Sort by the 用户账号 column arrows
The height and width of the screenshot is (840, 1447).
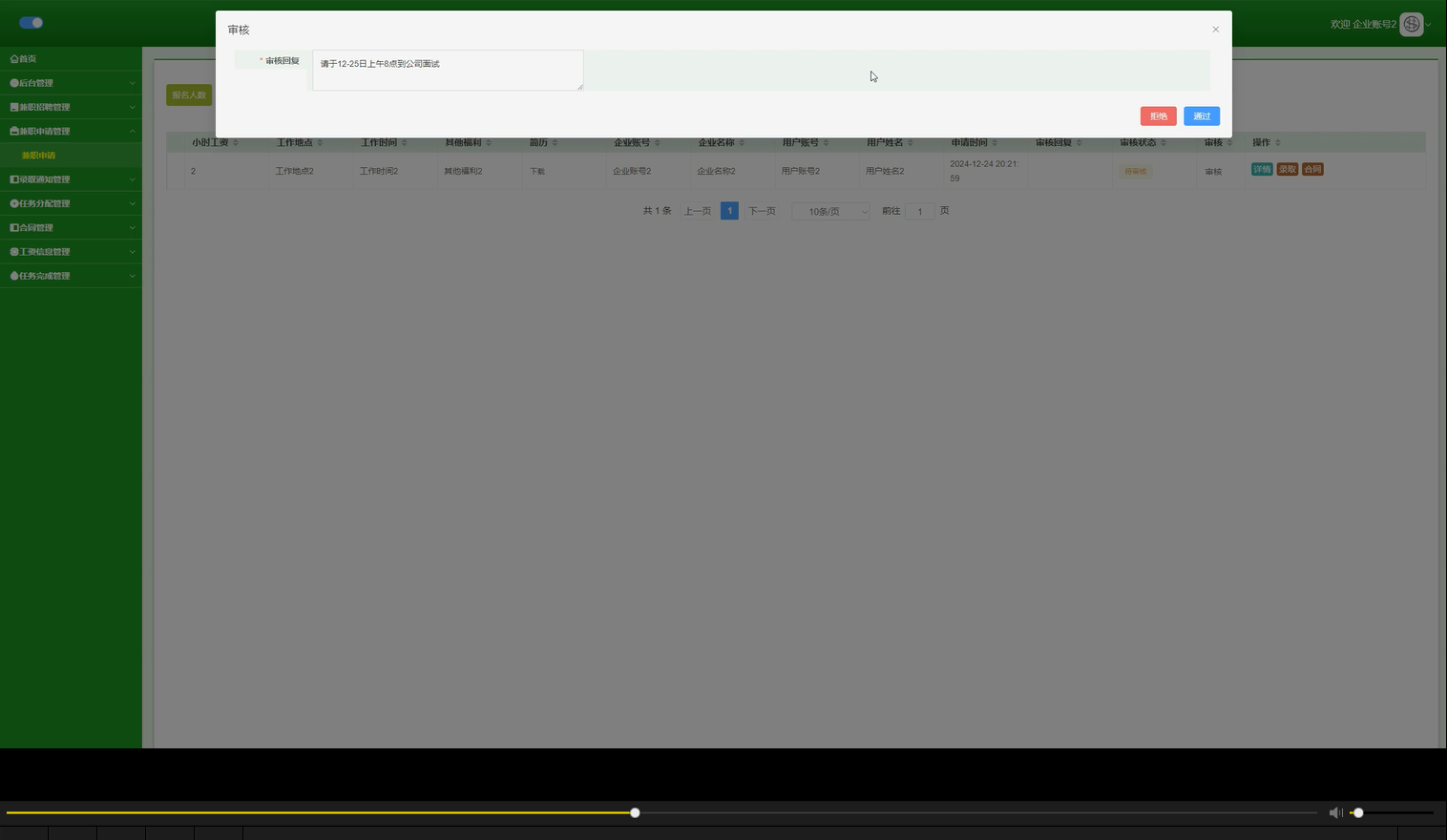826,143
